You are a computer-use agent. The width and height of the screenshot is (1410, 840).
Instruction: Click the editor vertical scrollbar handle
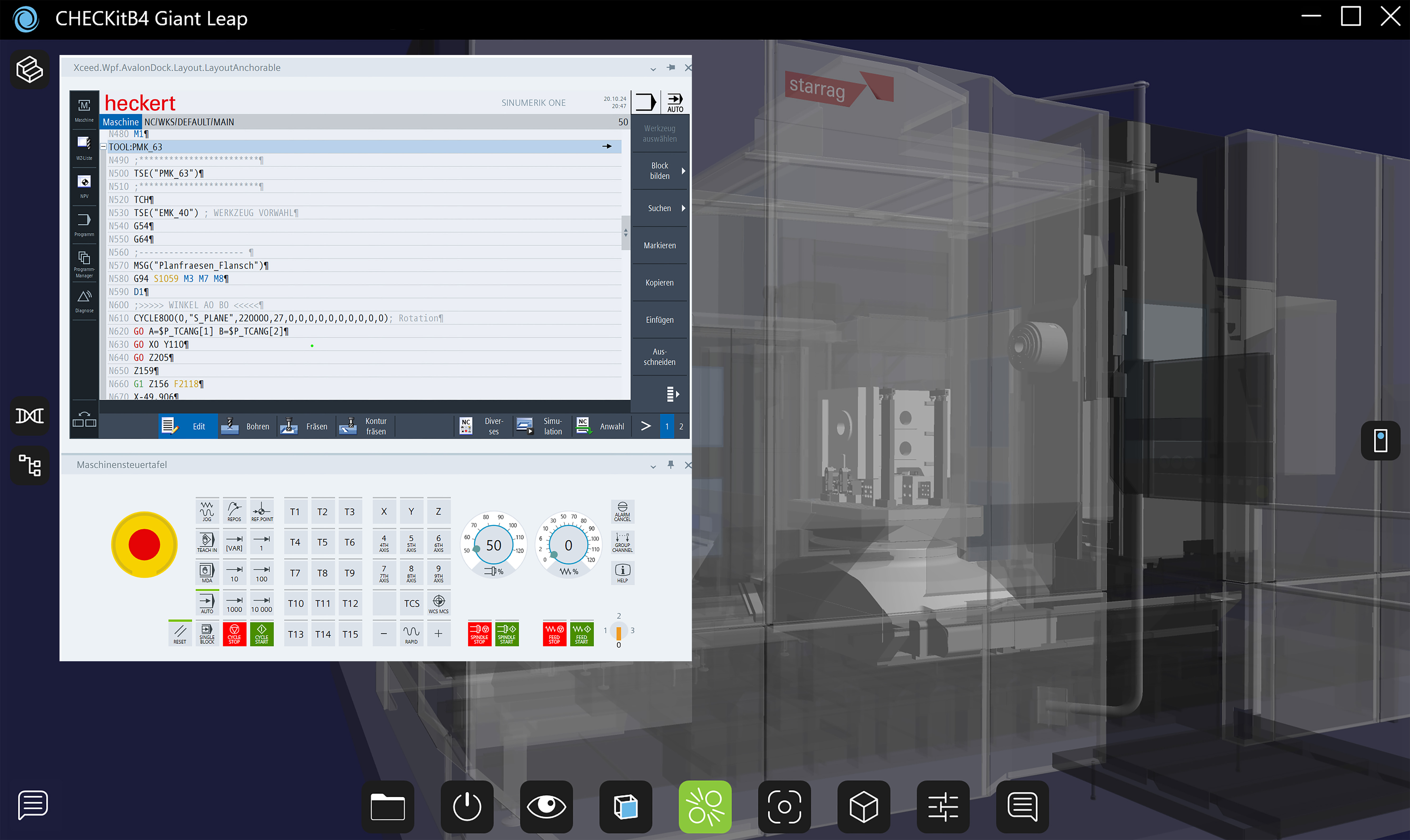tap(626, 233)
